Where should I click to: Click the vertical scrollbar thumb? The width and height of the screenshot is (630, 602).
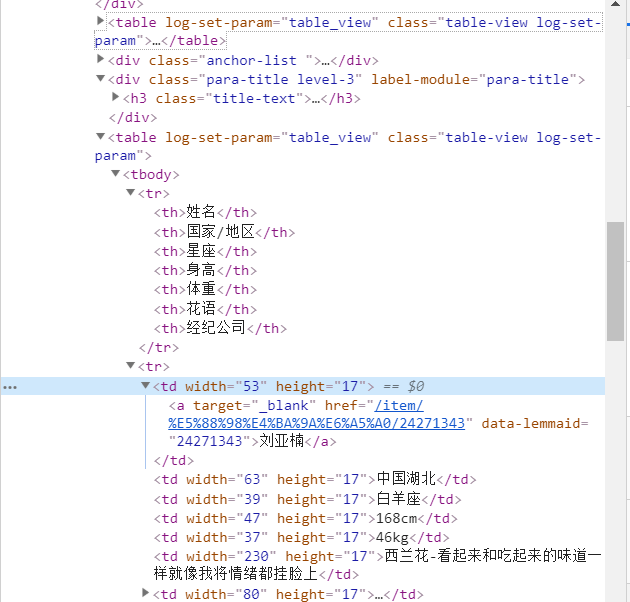click(615, 281)
